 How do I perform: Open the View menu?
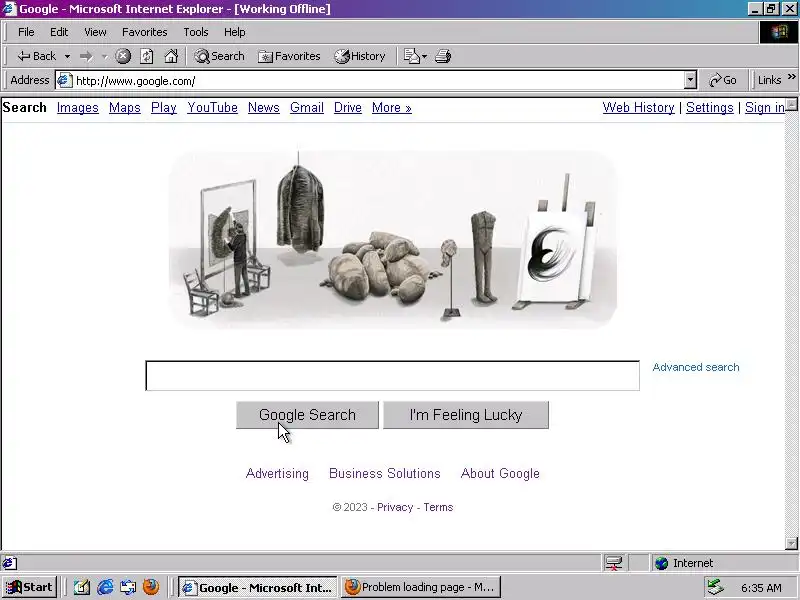click(95, 32)
